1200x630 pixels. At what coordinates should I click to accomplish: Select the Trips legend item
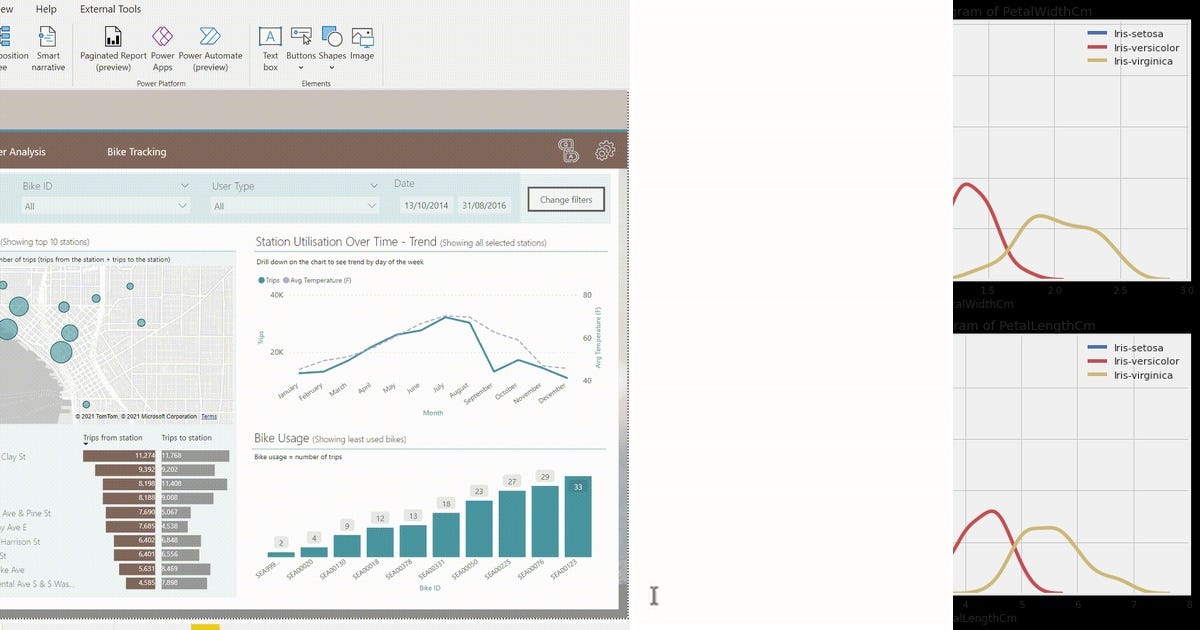[268, 281]
